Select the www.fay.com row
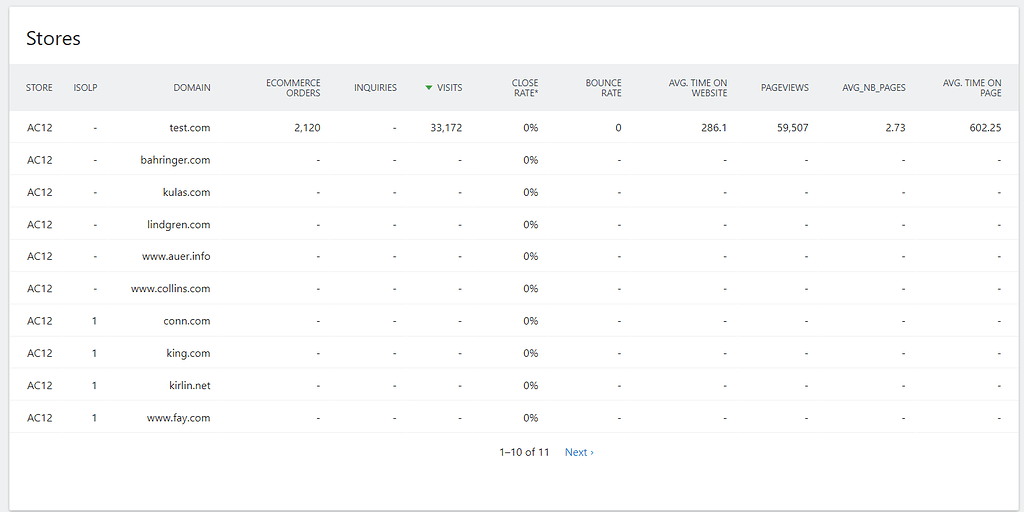The width and height of the screenshot is (1024, 512). [x=512, y=417]
